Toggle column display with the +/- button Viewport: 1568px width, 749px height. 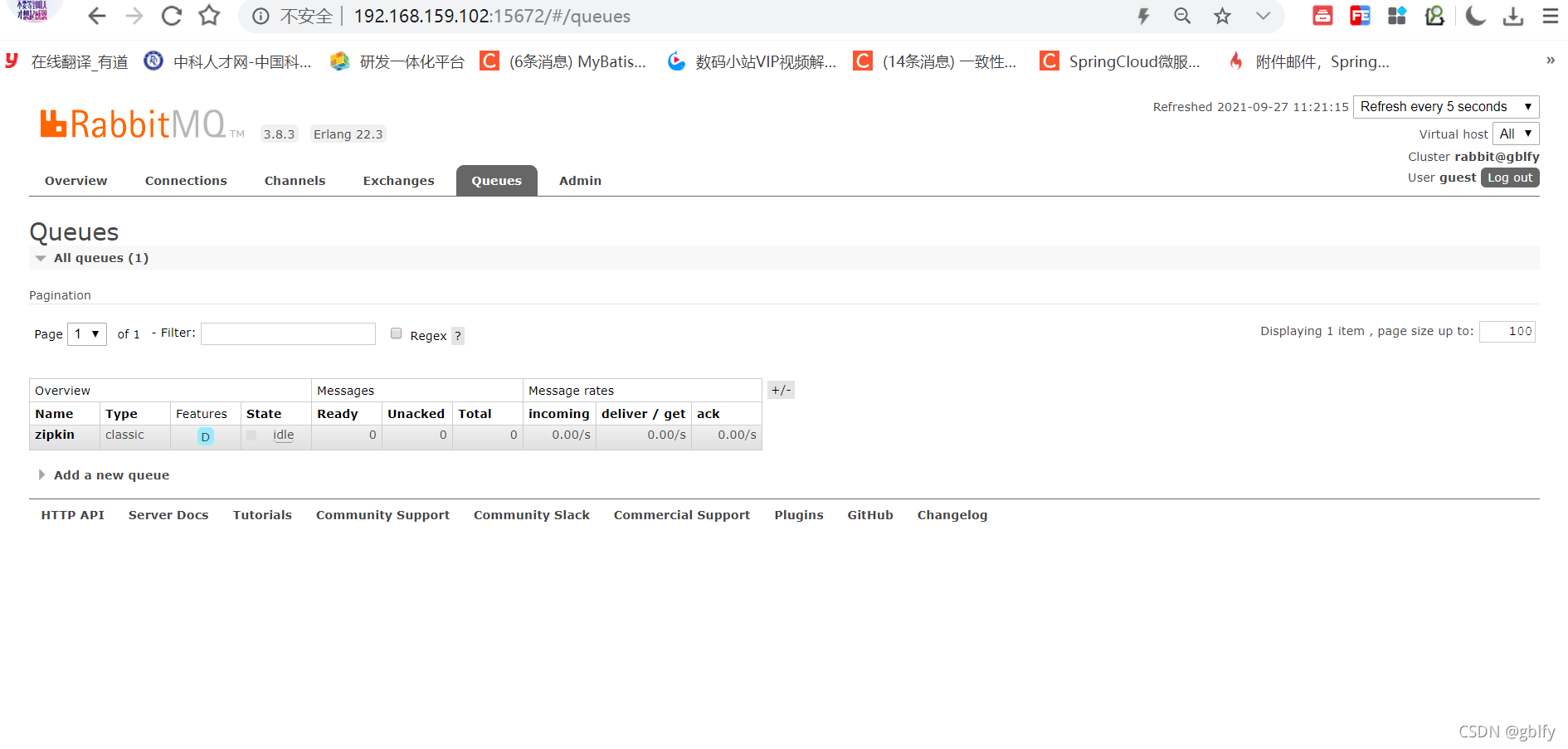[781, 390]
